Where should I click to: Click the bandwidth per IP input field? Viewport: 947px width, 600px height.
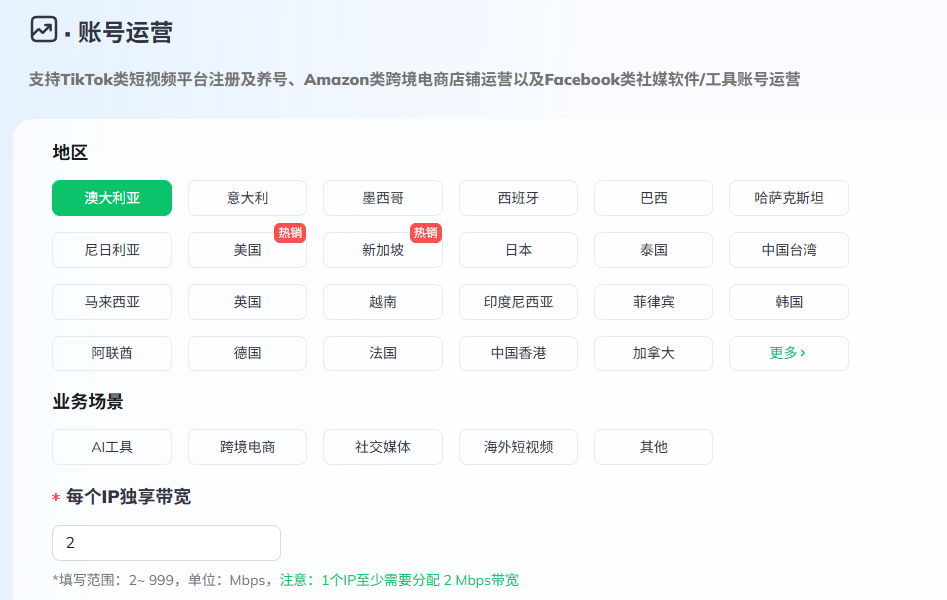(166, 543)
